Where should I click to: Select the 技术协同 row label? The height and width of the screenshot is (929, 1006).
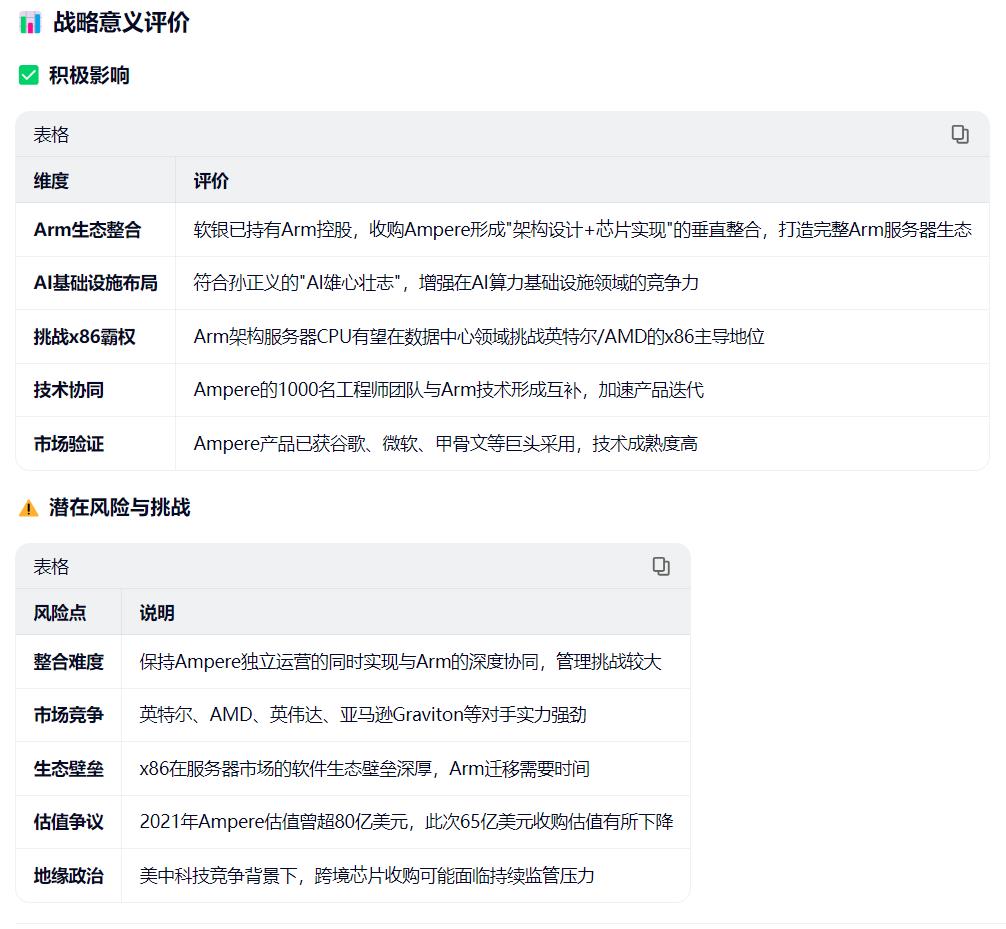69,390
